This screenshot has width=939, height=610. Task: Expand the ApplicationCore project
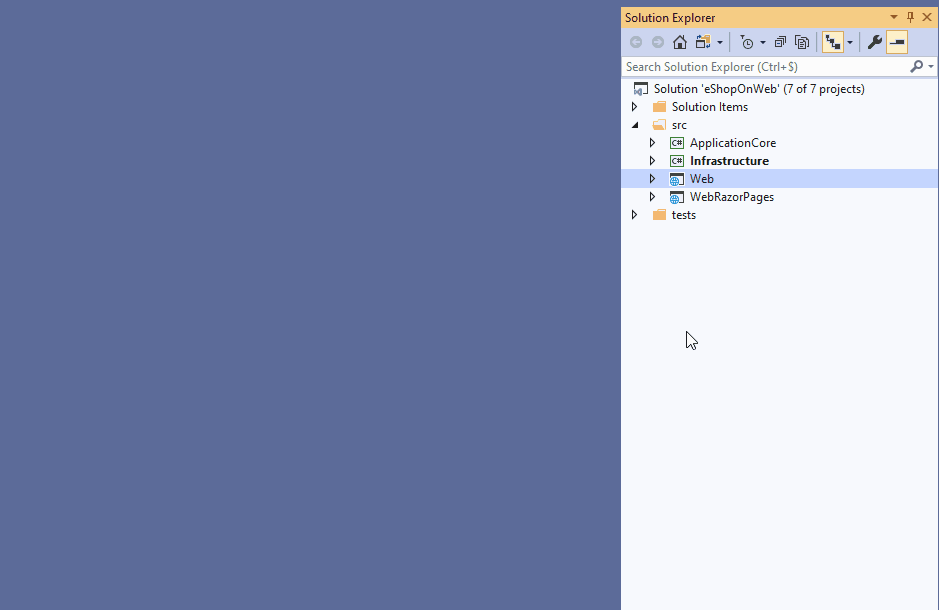pos(653,143)
